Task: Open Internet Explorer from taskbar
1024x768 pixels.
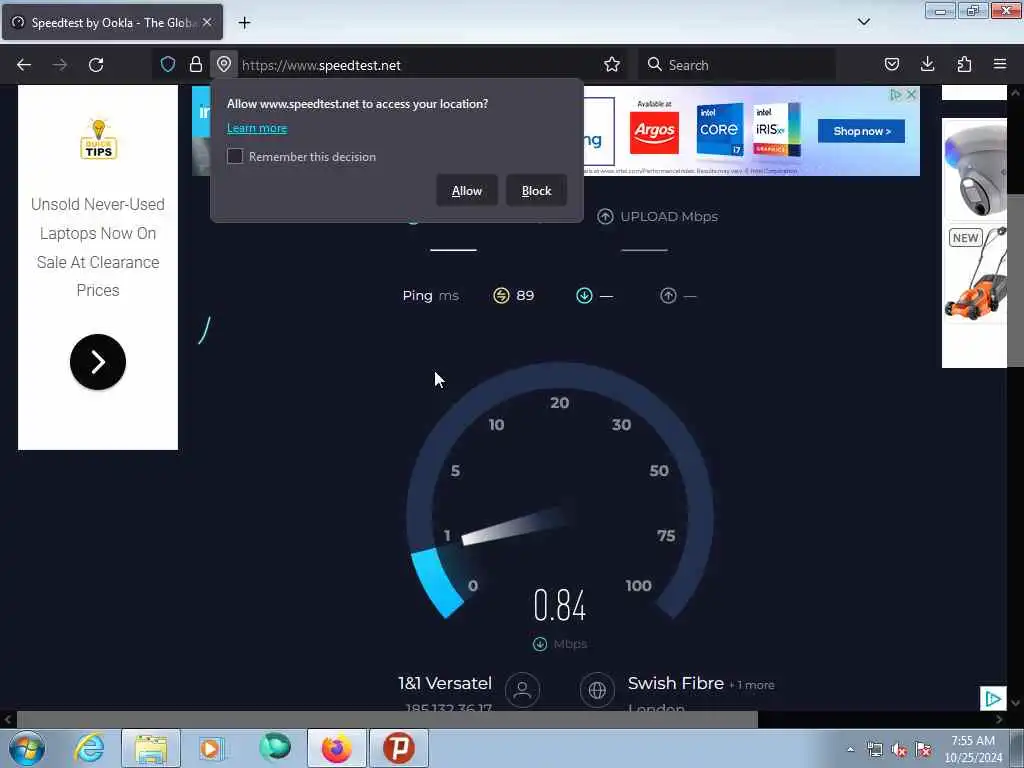Action: click(x=89, y=748)
